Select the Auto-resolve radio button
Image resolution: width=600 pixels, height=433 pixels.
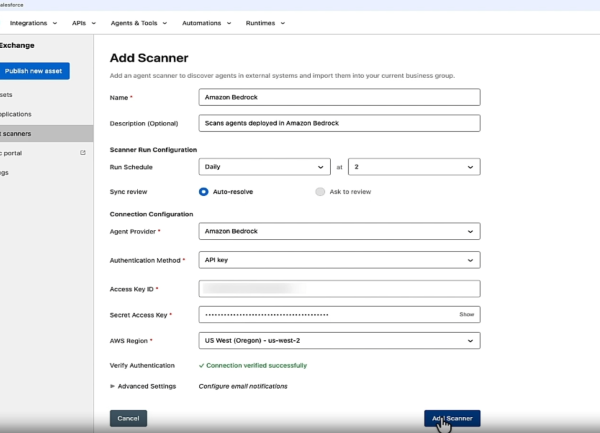coord(204,192)
